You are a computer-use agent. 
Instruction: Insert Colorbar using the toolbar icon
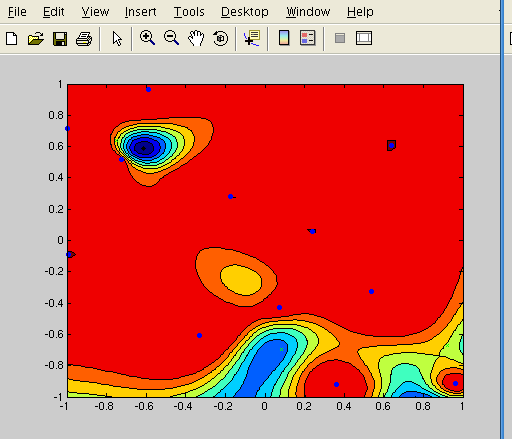(284, 38)
